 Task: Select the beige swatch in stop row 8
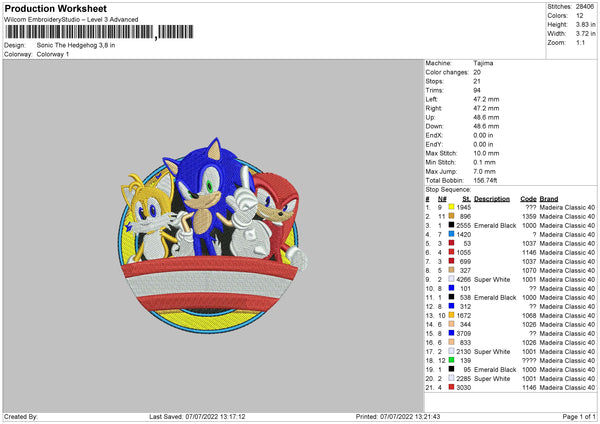pyautogui.click(x=451, y=270)
